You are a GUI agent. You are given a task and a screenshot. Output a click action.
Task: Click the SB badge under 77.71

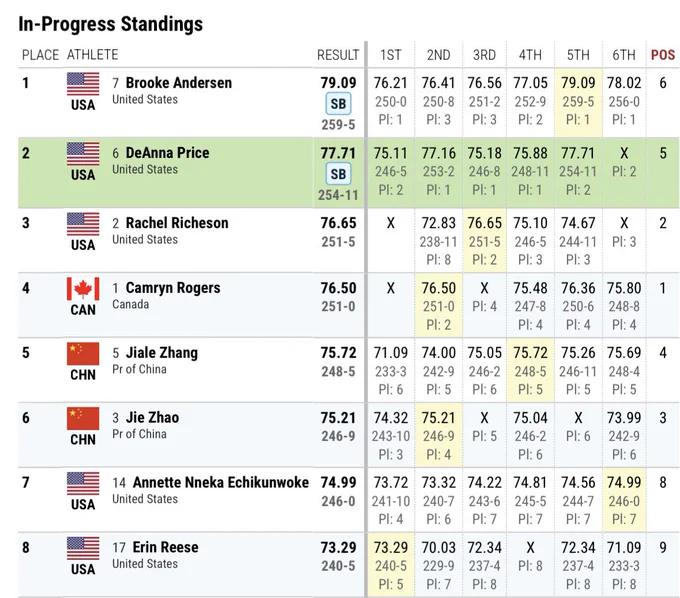[x=338, y=174]
